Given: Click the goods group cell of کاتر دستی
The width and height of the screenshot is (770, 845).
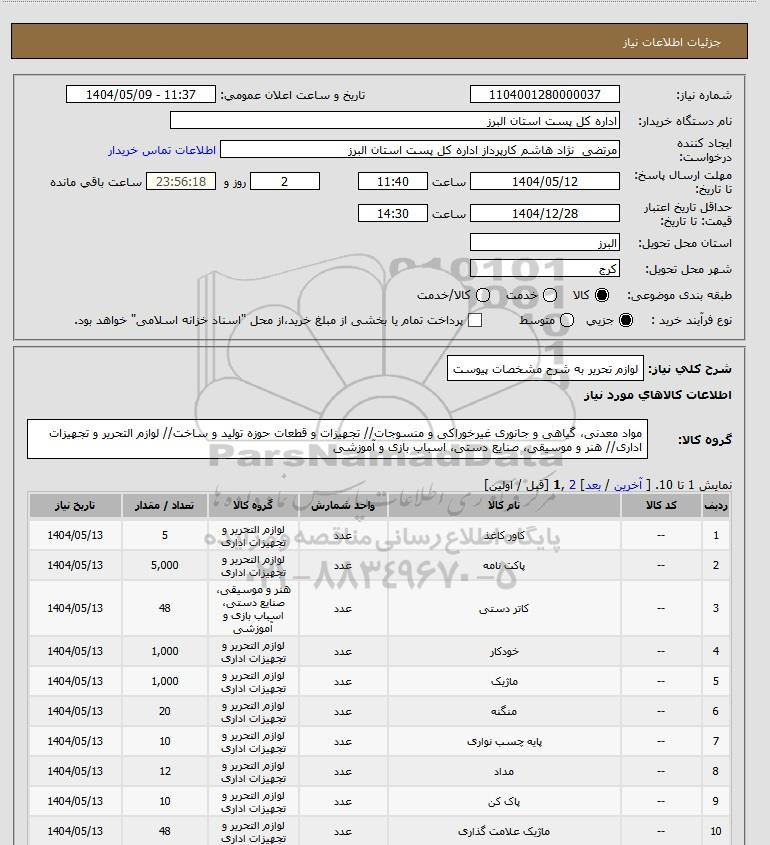Looking at the screenshot, I should (253, 609).
